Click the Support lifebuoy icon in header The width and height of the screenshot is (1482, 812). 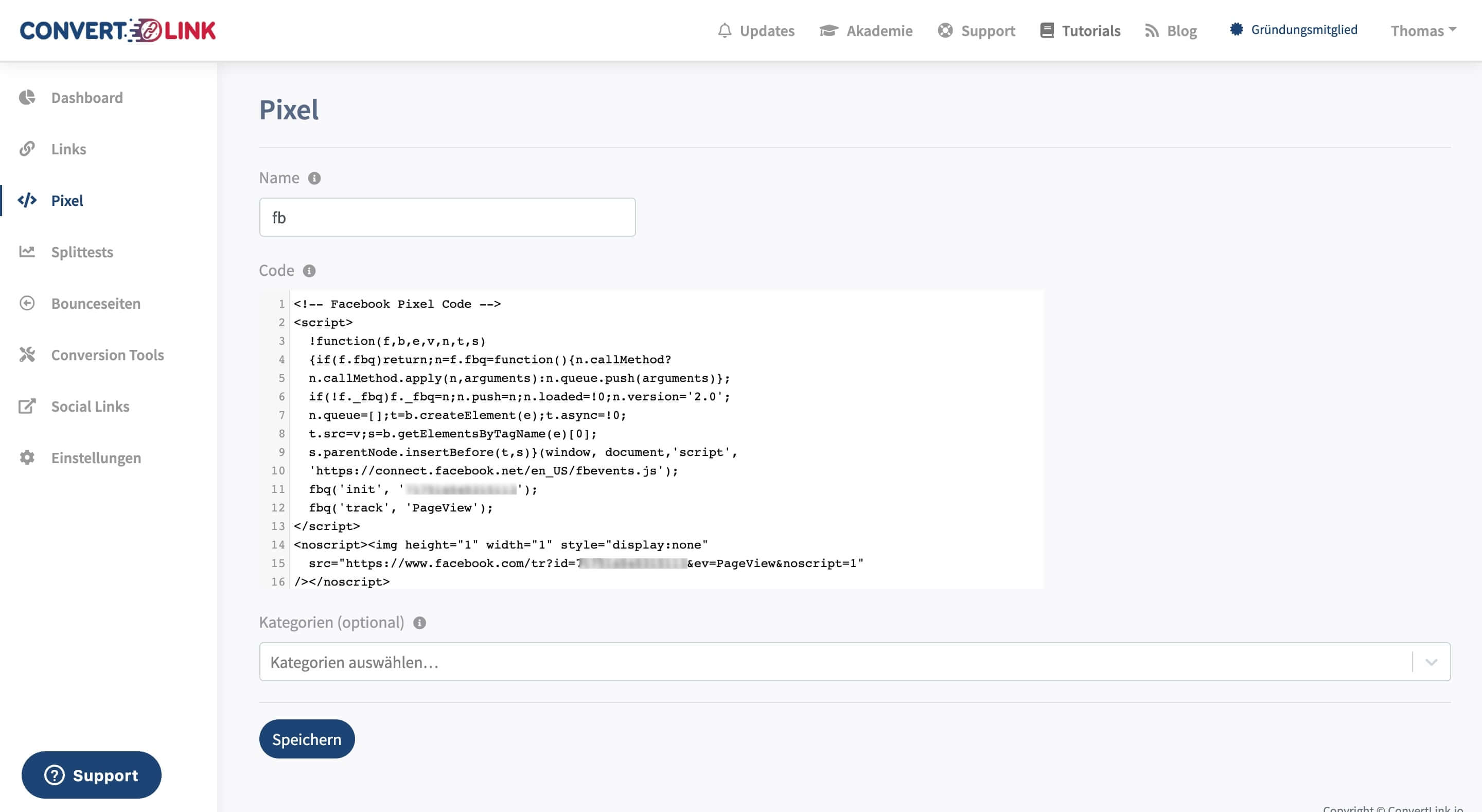tap(945, 30)
